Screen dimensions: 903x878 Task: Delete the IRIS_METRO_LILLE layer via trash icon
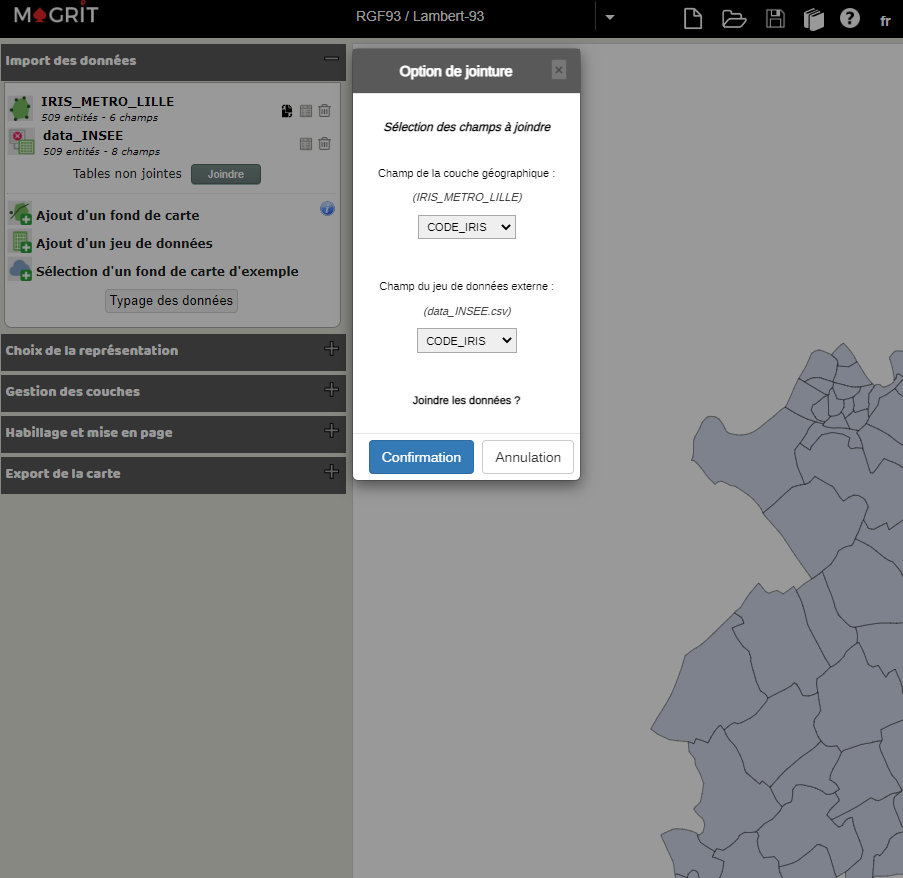point(324,111)
